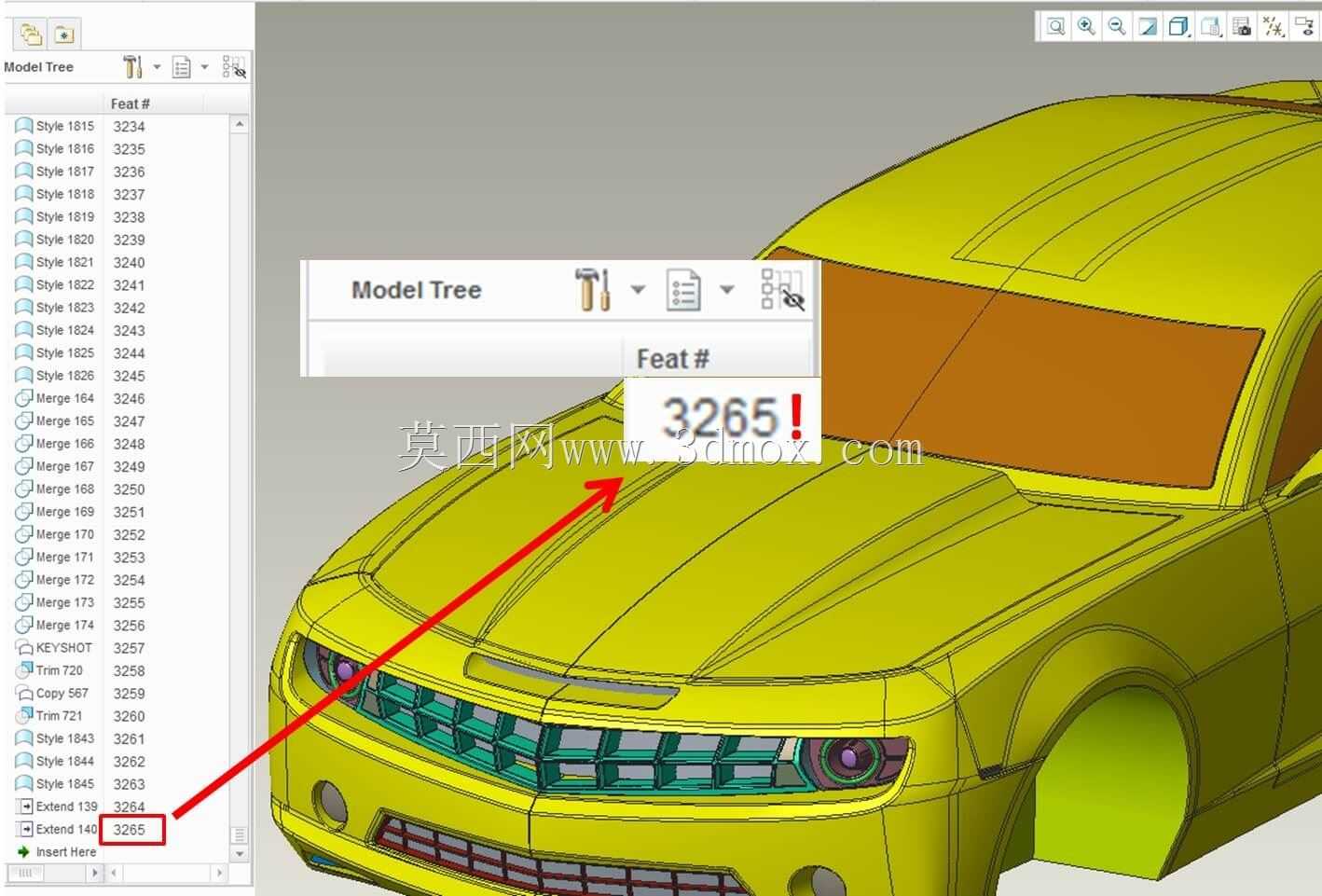This screenshot has width=1322, height=896.
Task: Open the Saved Orientations icon
Action: (x=1210, y=26)
